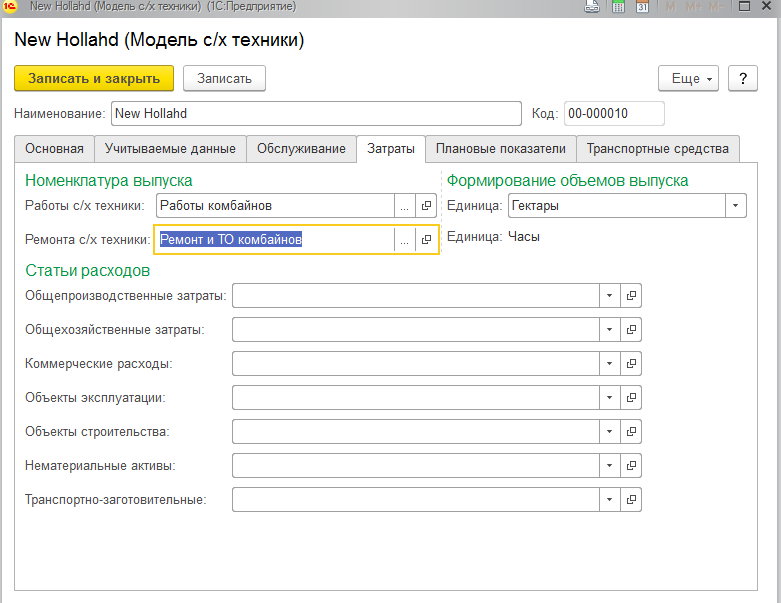Expand Объекты эксплуатации dropdown
Screen dimensions: 781x603
tap(609, 397)
